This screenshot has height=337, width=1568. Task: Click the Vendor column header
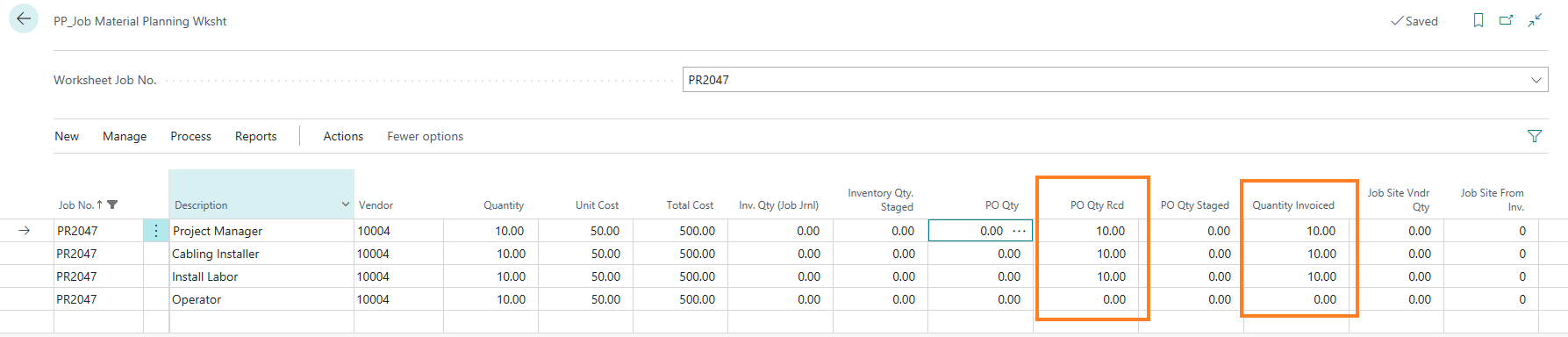[376, 205]
